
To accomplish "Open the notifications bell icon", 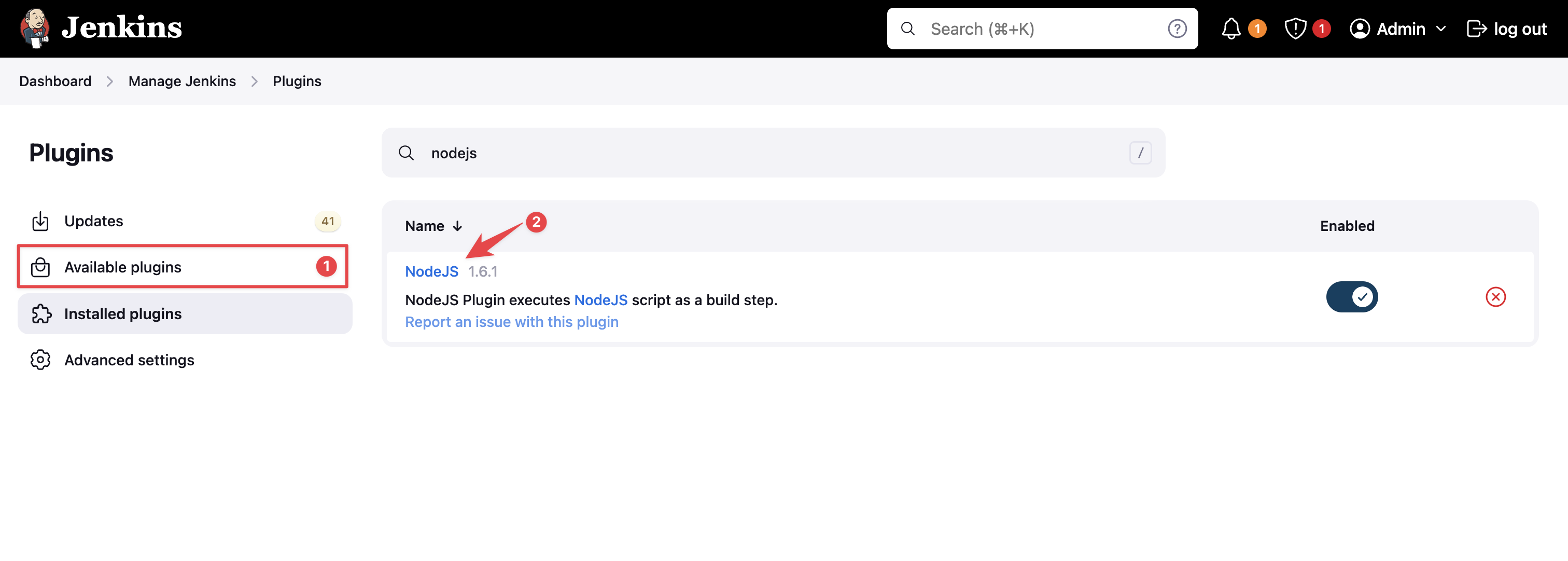I will click(x=1231, y=29).
